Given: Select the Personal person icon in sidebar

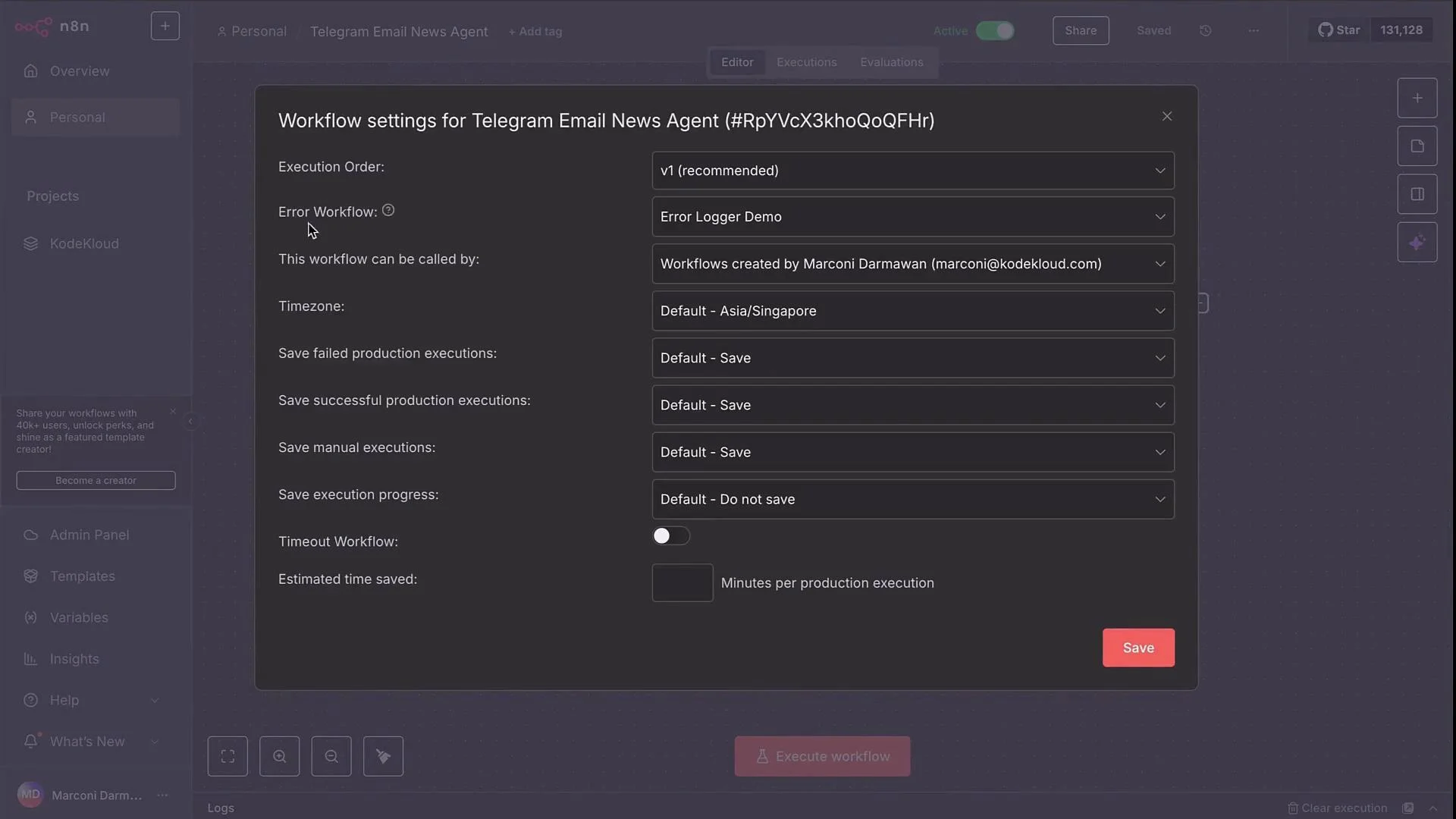Looking at the screenshot, I should 30,118.
